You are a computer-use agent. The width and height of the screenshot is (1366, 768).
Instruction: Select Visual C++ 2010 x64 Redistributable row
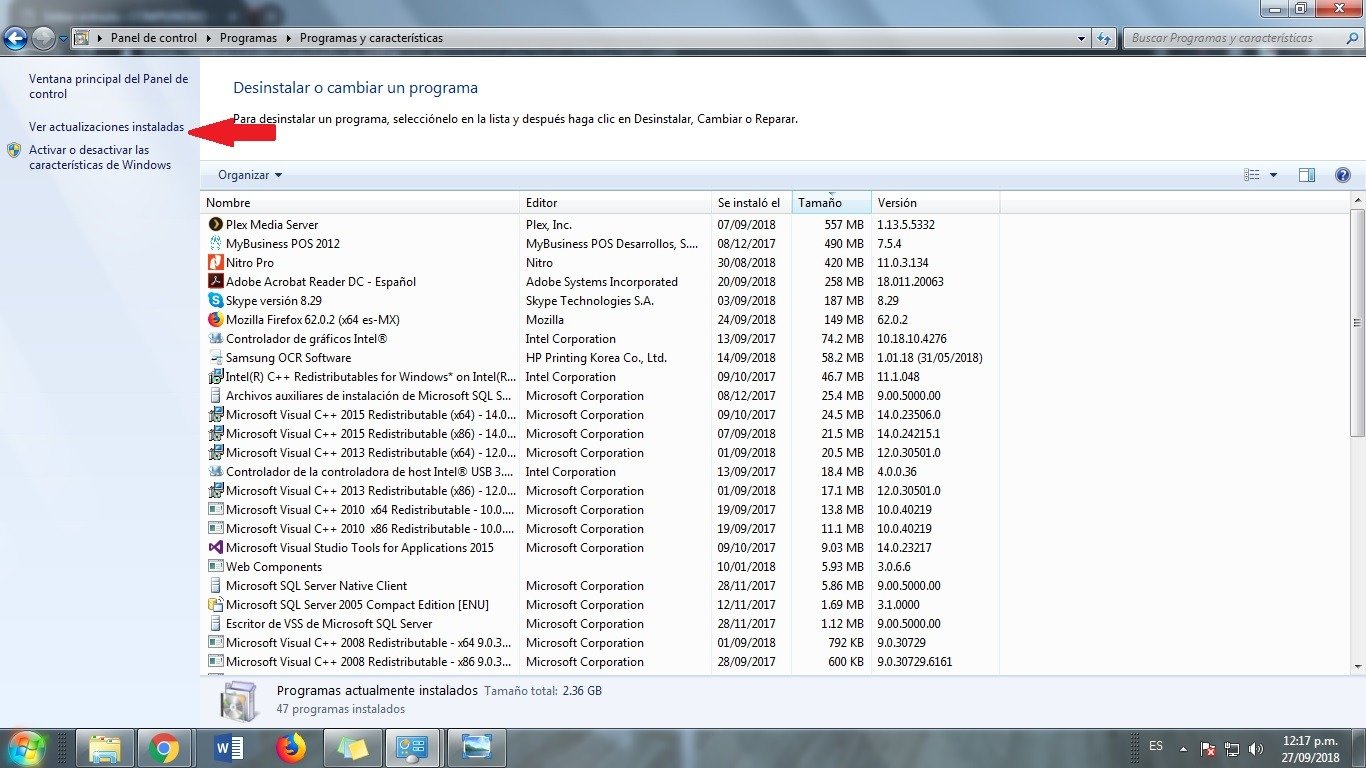(x=600, y=510)
